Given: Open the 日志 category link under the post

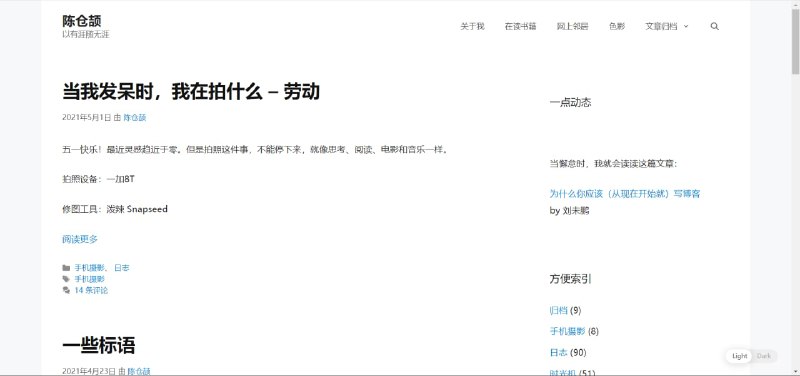Looking at the screenshot, I should pyautogui.click(x=121, y=268).
